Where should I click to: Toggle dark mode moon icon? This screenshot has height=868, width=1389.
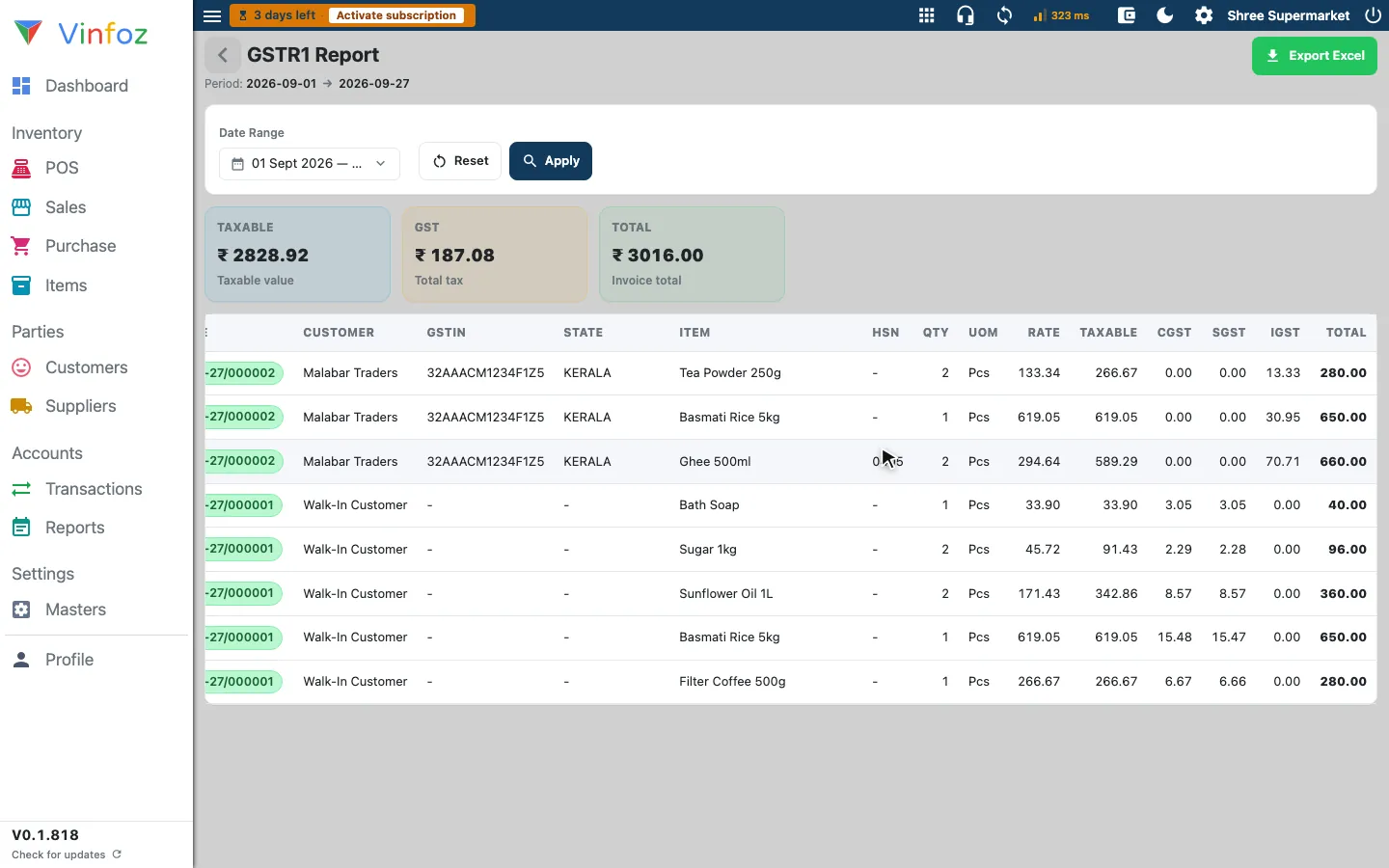[x=1165, y=15]
